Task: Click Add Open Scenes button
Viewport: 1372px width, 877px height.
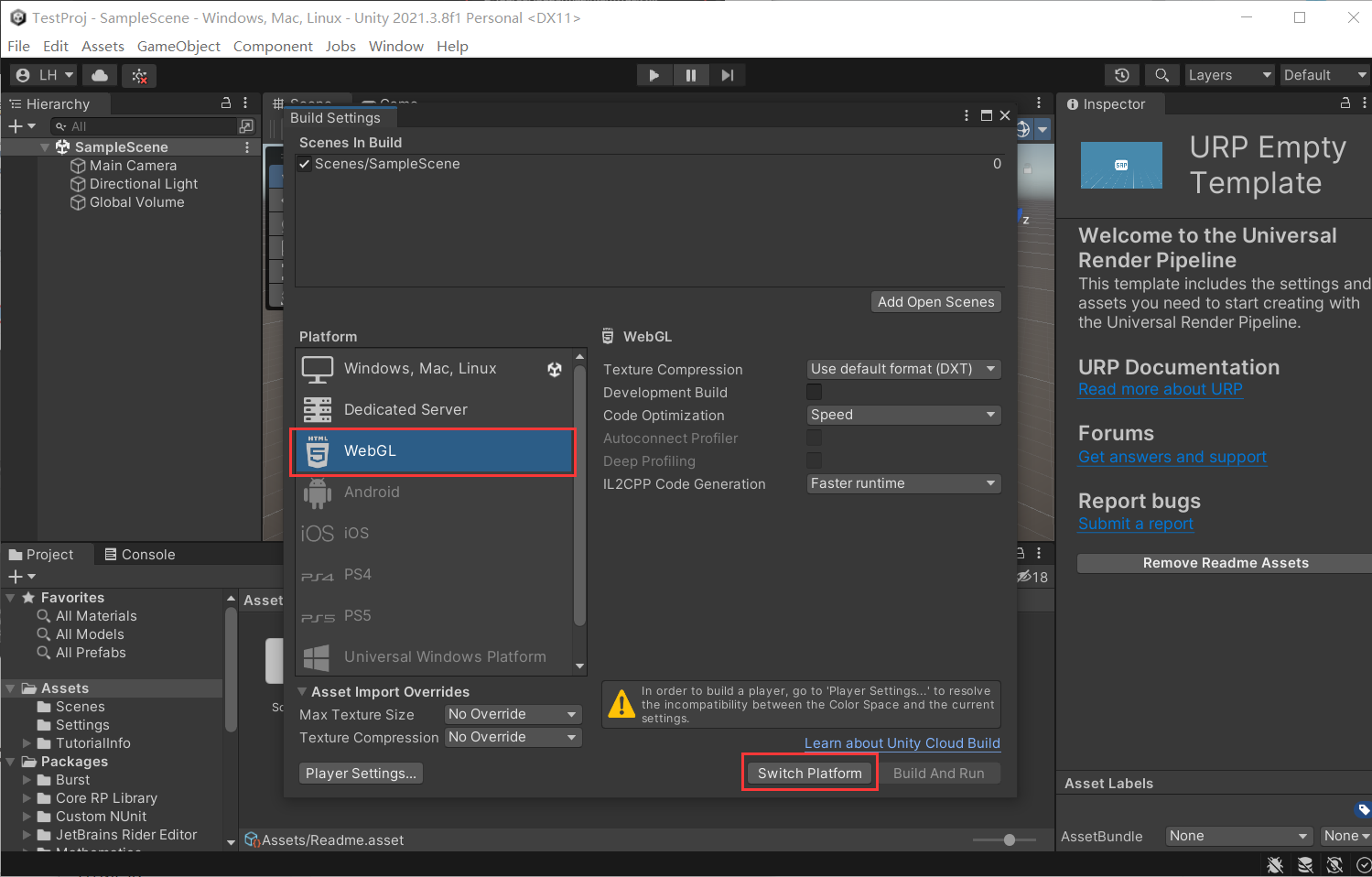Action: pyautogui.click(x=935, y=302)
